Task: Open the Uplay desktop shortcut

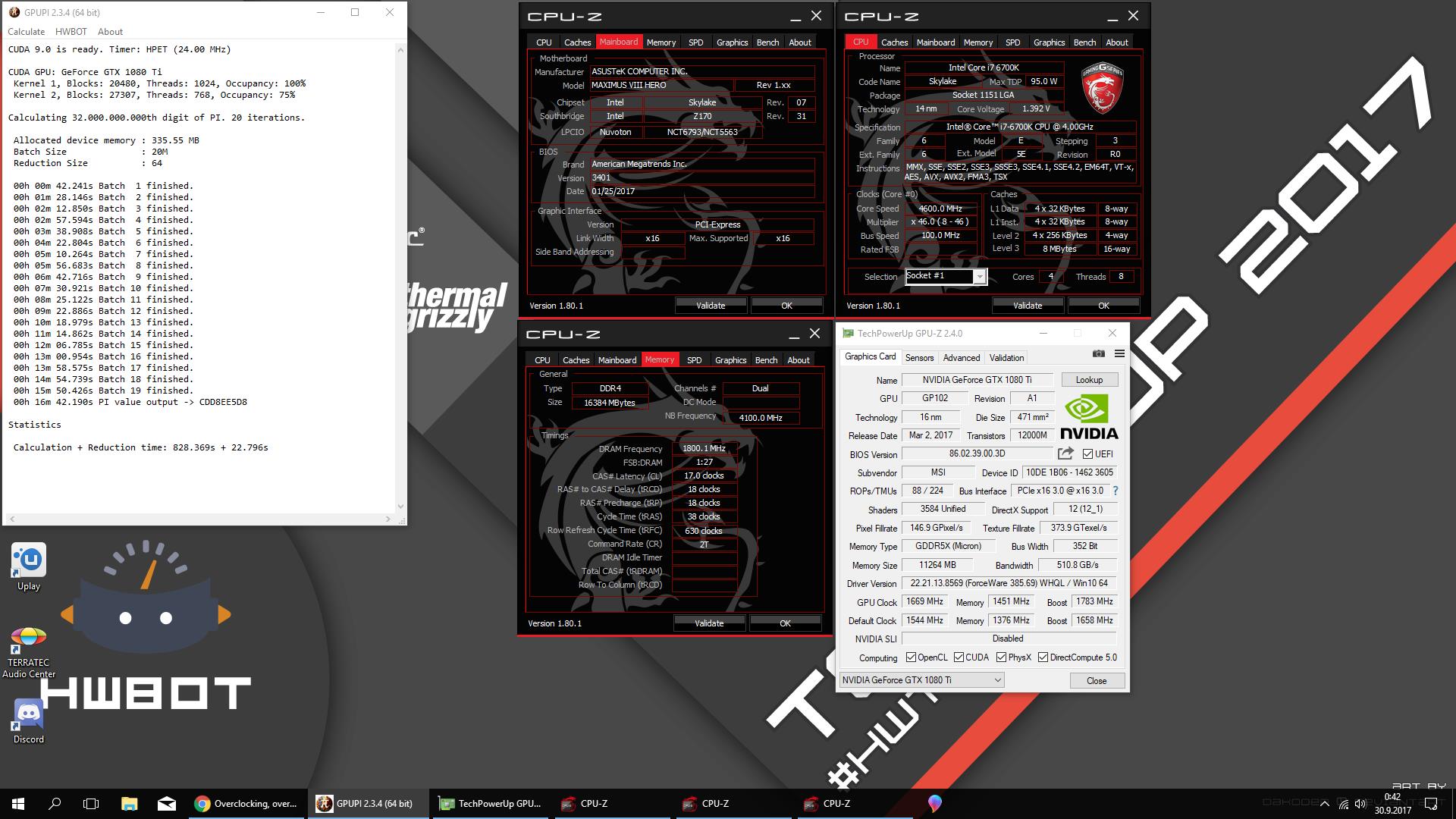Action: 29,568
